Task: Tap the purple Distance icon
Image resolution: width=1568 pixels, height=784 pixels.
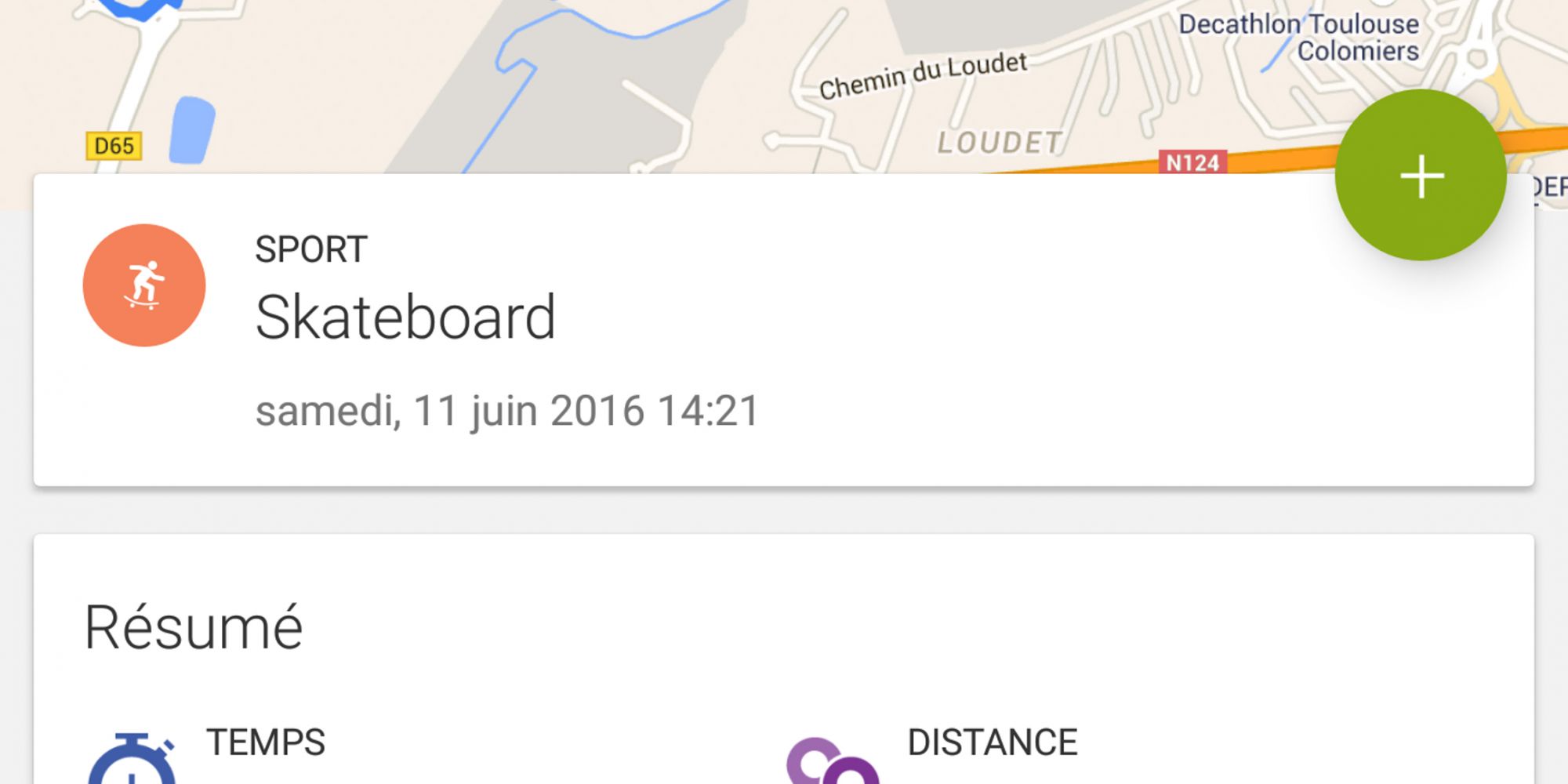Action: (832, 760)
